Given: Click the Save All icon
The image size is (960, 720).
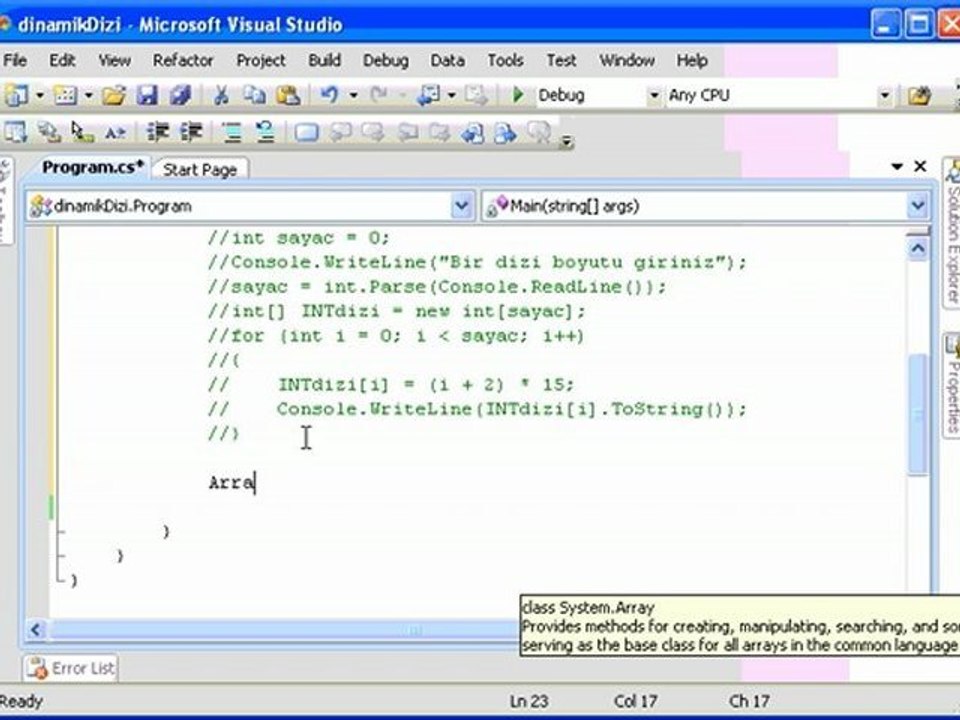Looking at the screenshot, I should click(181, 95).
